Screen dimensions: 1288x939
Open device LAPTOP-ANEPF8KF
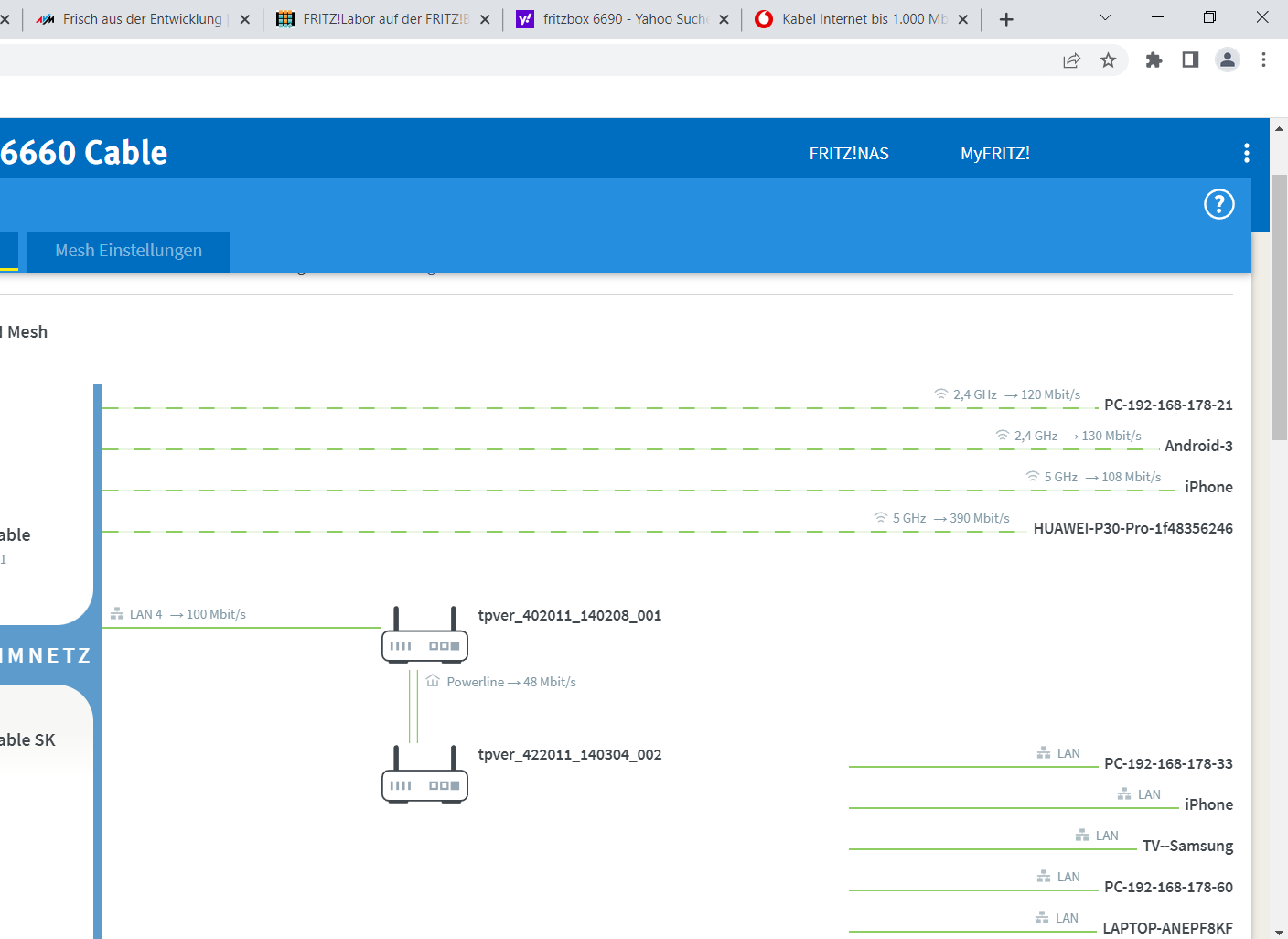pos(1167,928)
